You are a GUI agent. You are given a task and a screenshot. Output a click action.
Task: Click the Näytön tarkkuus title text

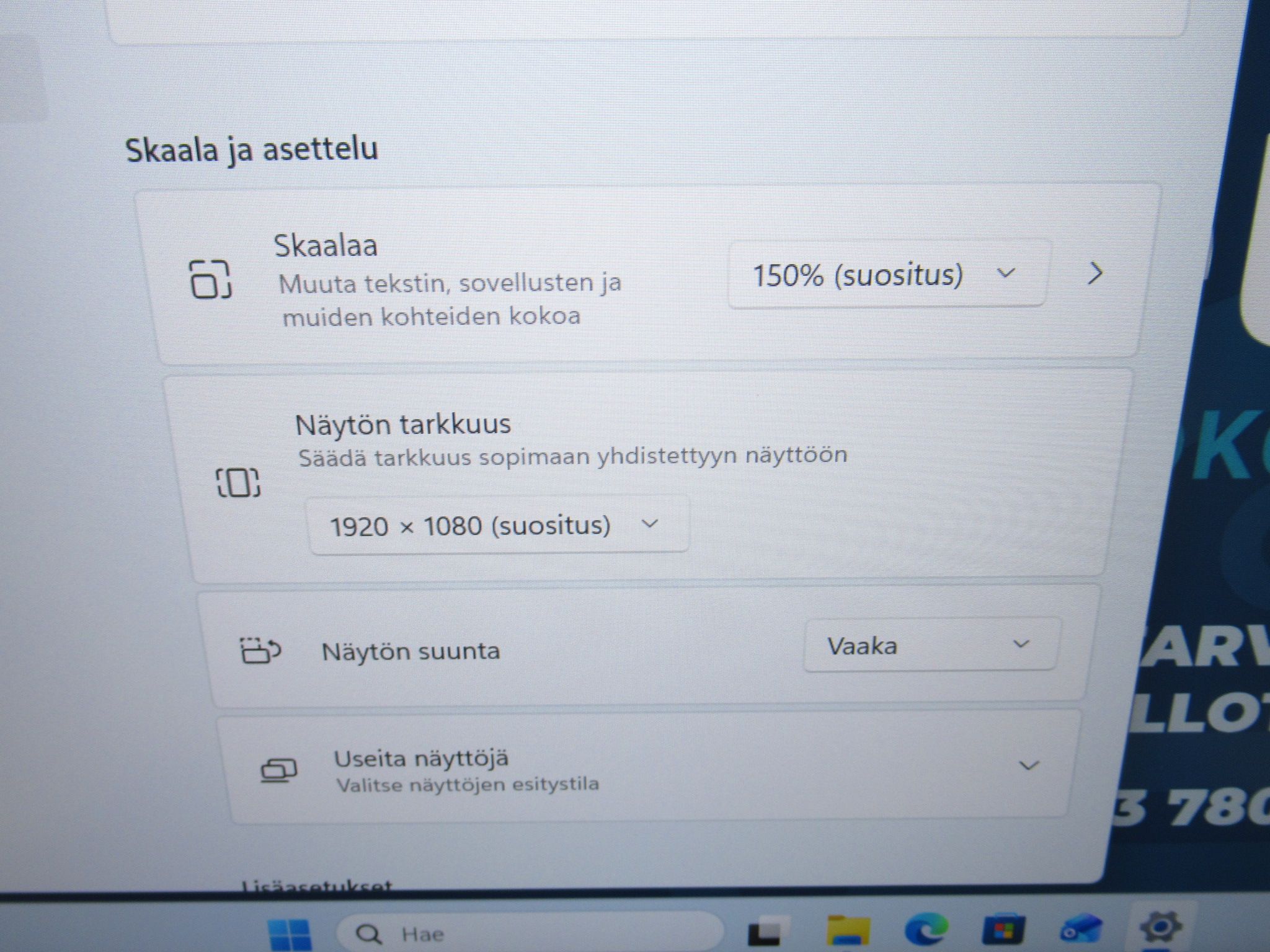coord(403,425)
